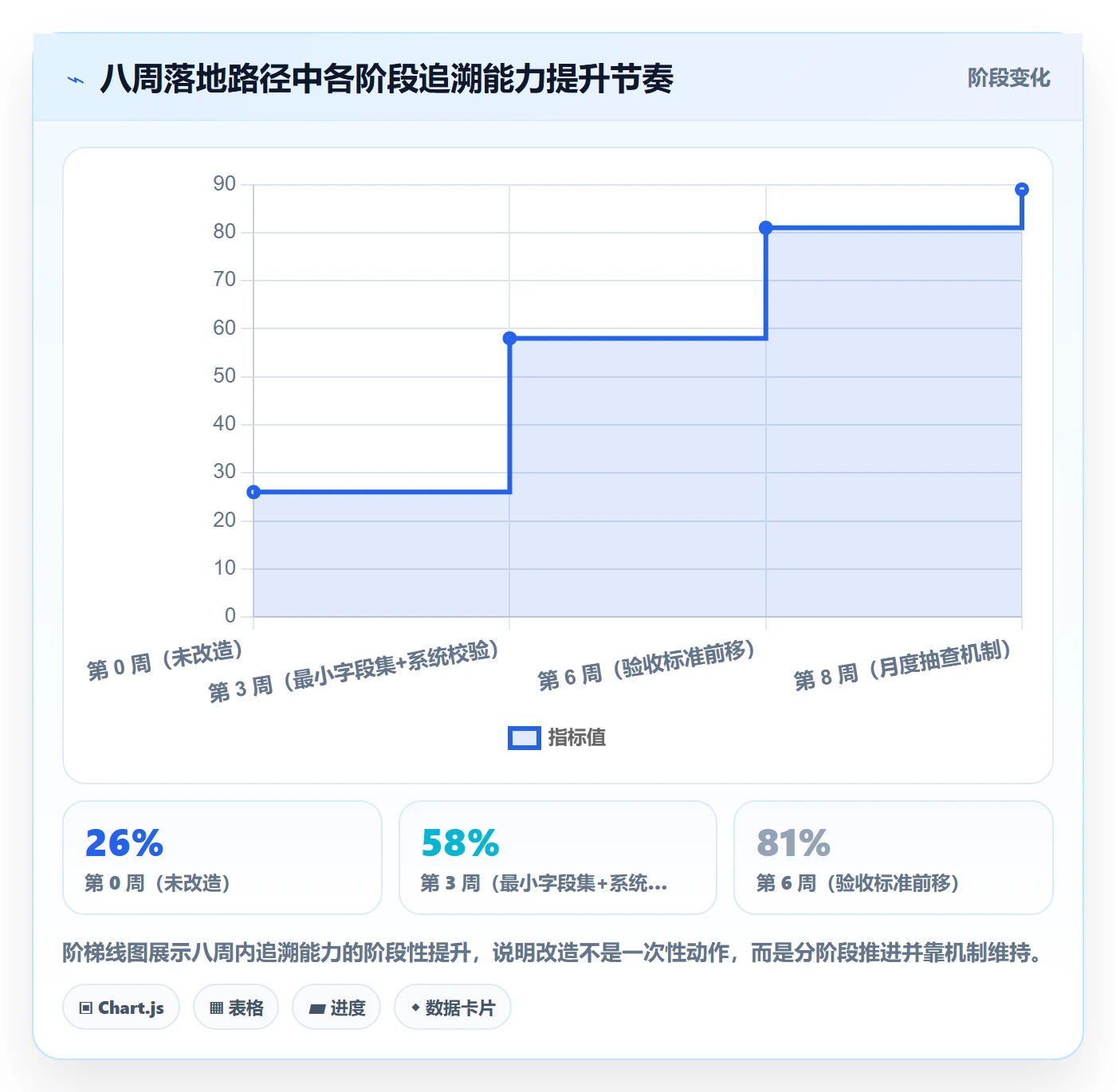Click the Chart.js tag

(x=121, y=1008)
